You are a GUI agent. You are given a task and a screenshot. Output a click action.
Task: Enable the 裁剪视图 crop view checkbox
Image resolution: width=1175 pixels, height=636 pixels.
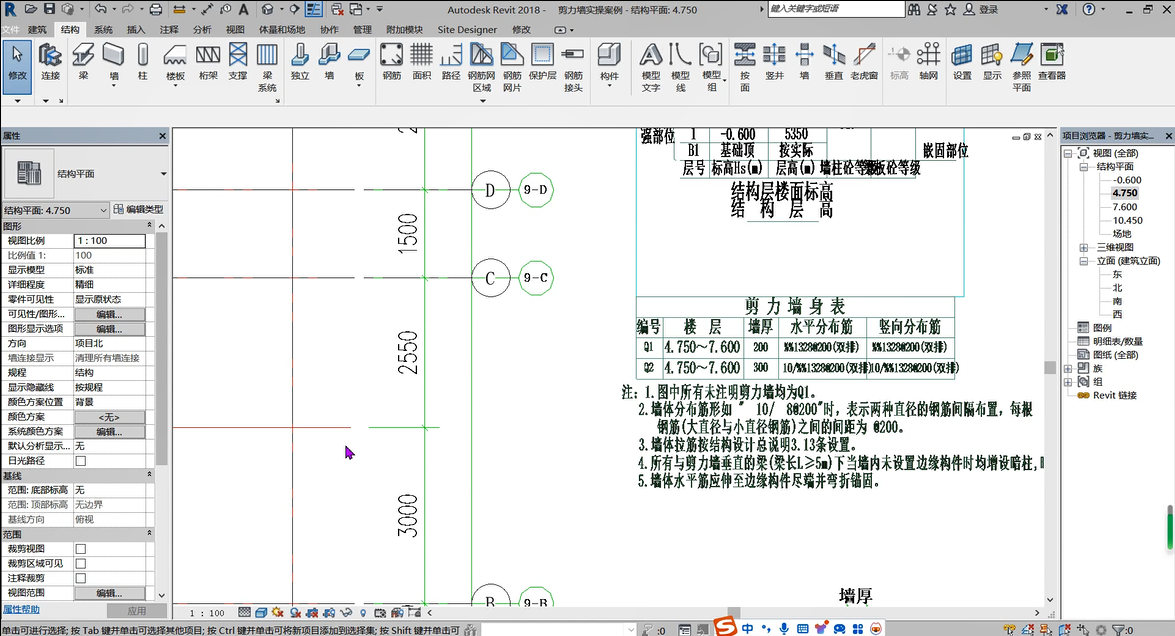(81, 549)
